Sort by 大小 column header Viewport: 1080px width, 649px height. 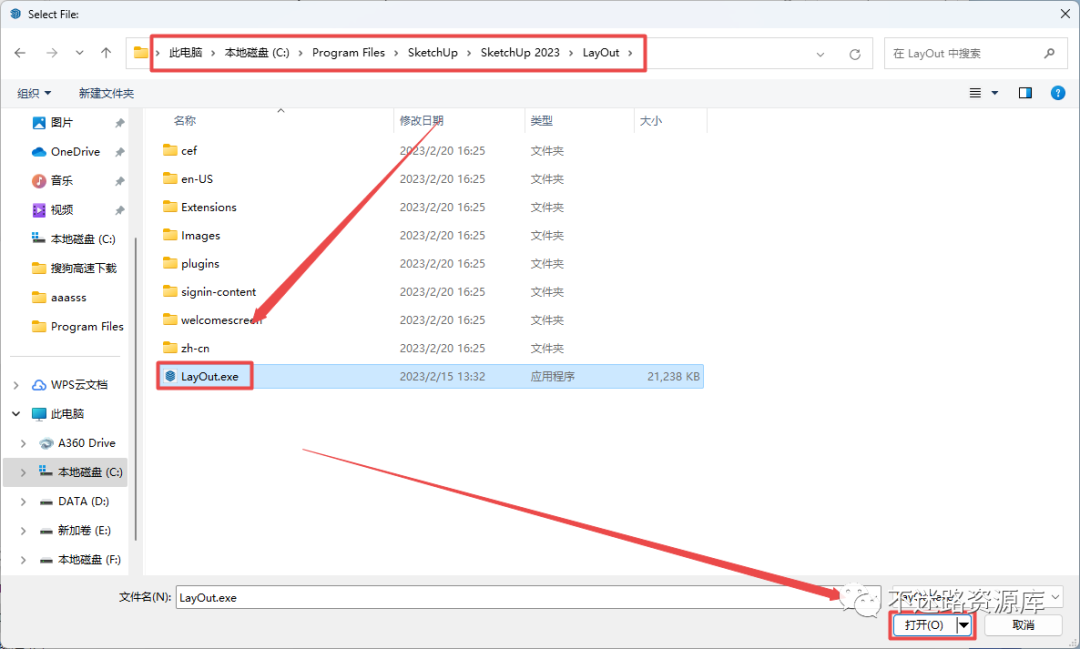[651, 121]
